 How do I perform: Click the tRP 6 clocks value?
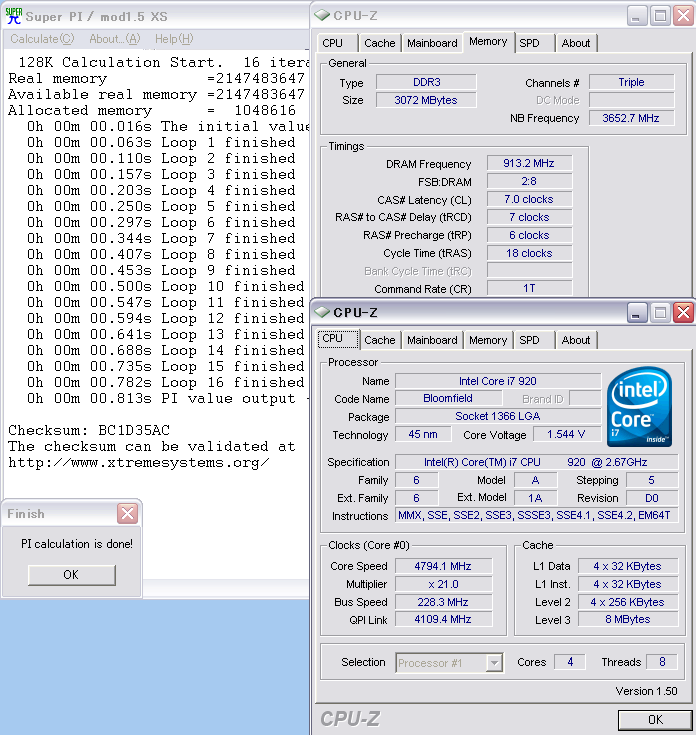coord(529,235)
